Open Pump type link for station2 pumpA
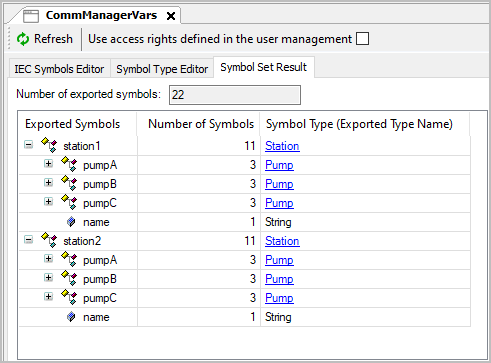 coord(279,260)
